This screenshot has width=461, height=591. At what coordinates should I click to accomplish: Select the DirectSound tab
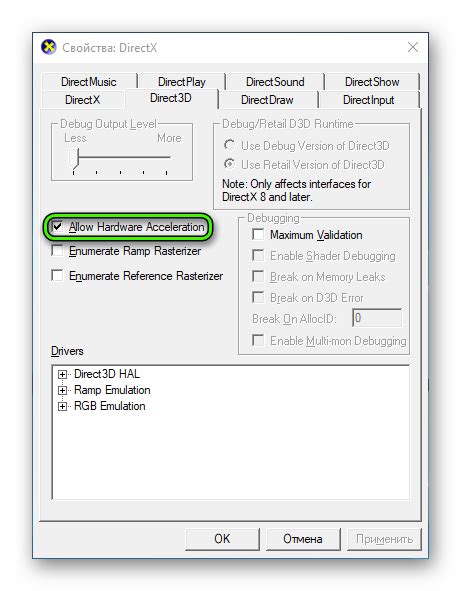(275, 82)
